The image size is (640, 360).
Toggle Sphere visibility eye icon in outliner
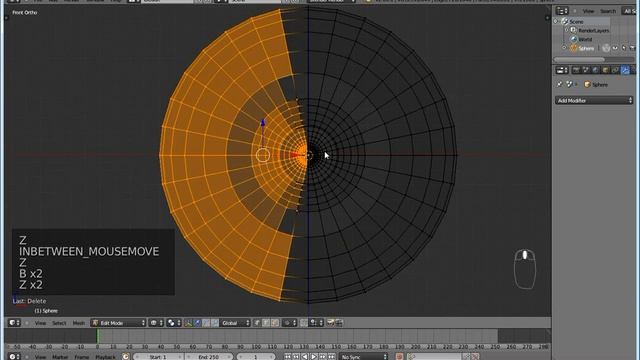click(x=615, y=48)
